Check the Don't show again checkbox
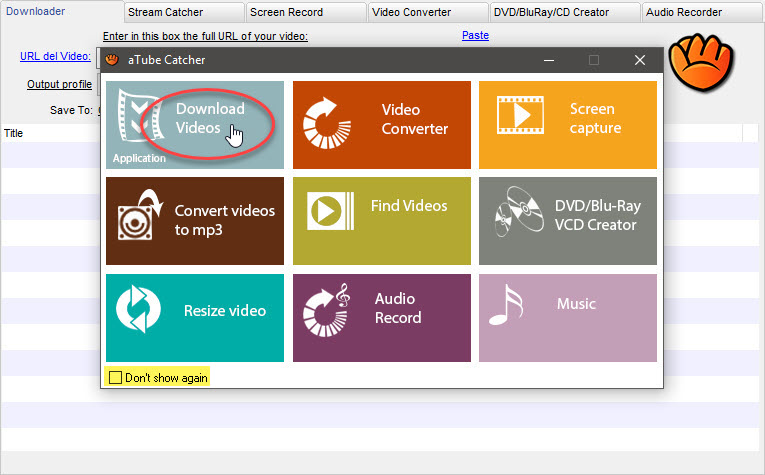 click(x=115, y=377)
